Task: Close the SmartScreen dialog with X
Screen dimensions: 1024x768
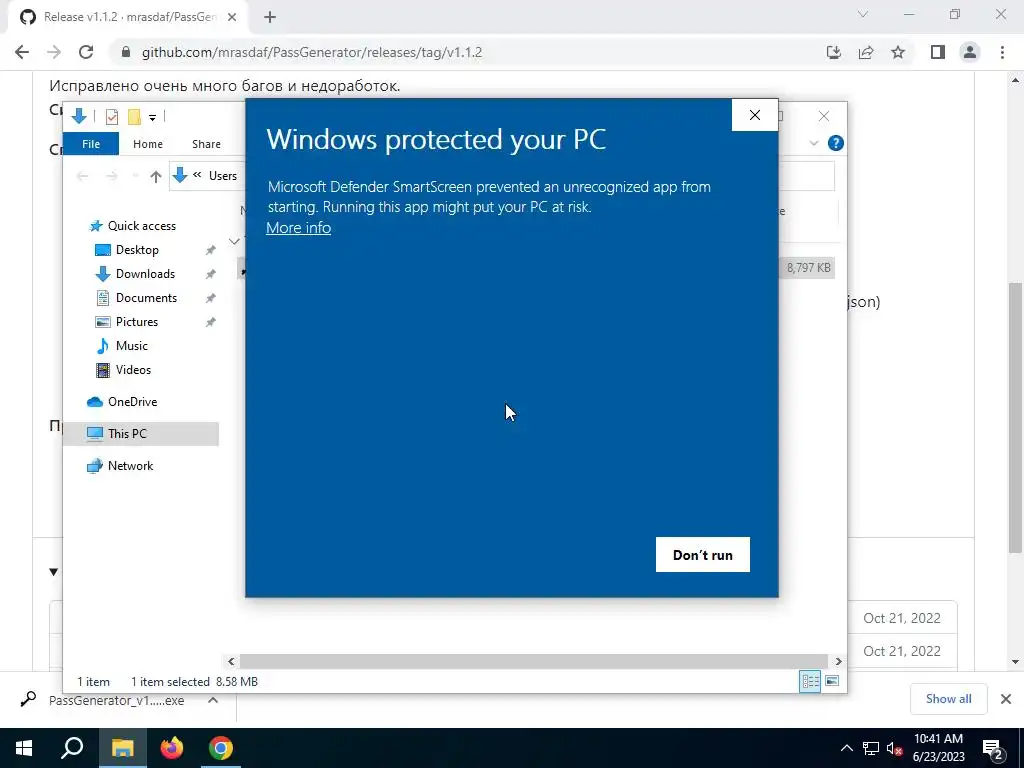Action: click(755, 115)
